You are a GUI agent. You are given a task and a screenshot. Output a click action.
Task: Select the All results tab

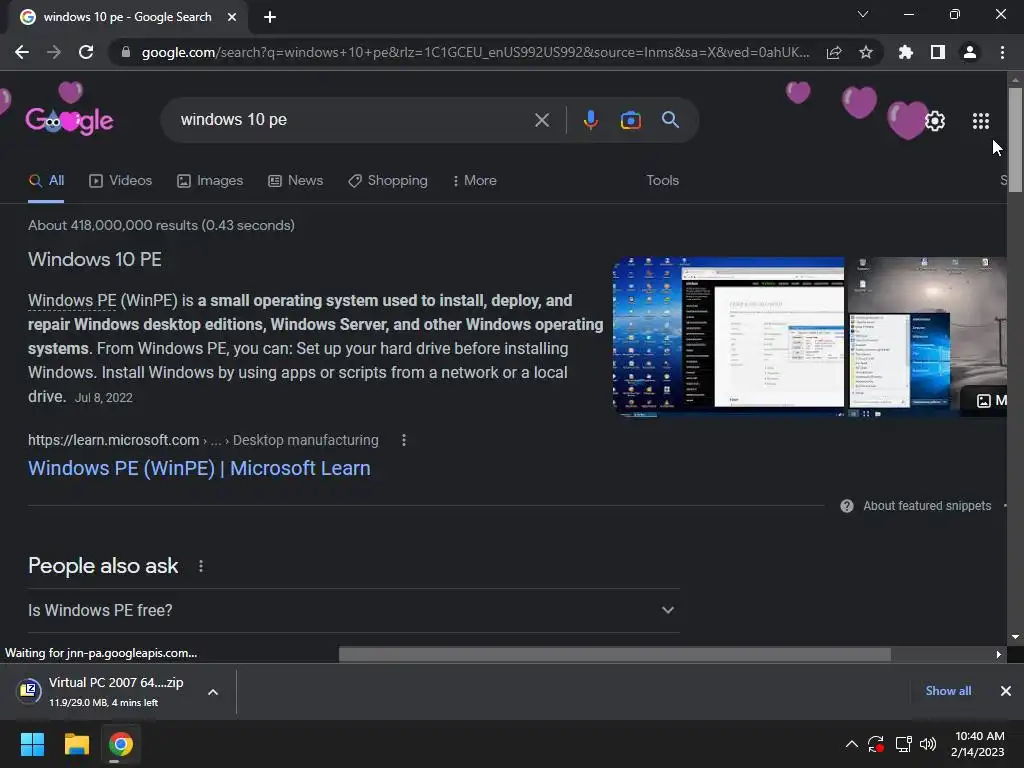click(46, 181)
